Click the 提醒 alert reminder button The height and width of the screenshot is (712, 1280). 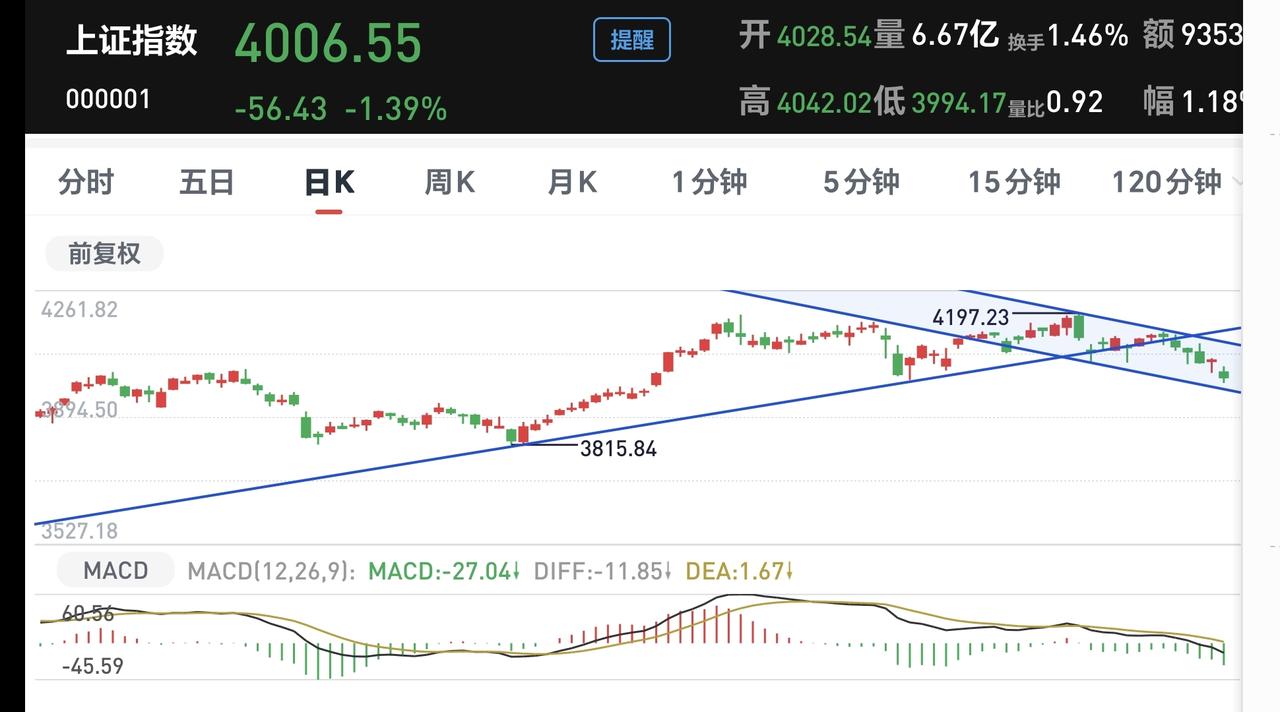tap(631, 41)
